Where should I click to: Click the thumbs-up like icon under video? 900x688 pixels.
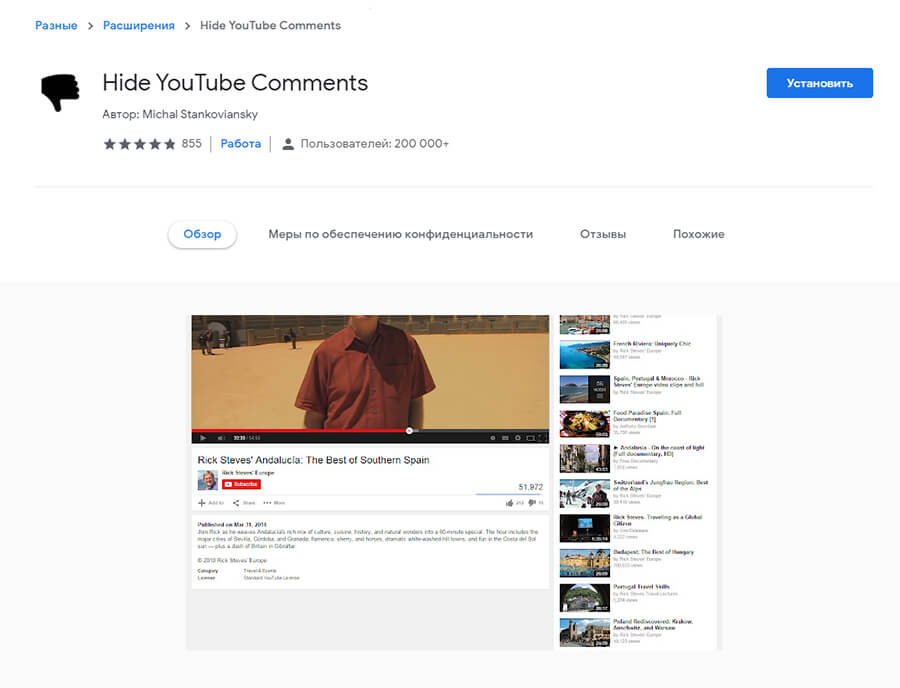tap(510, 503)
